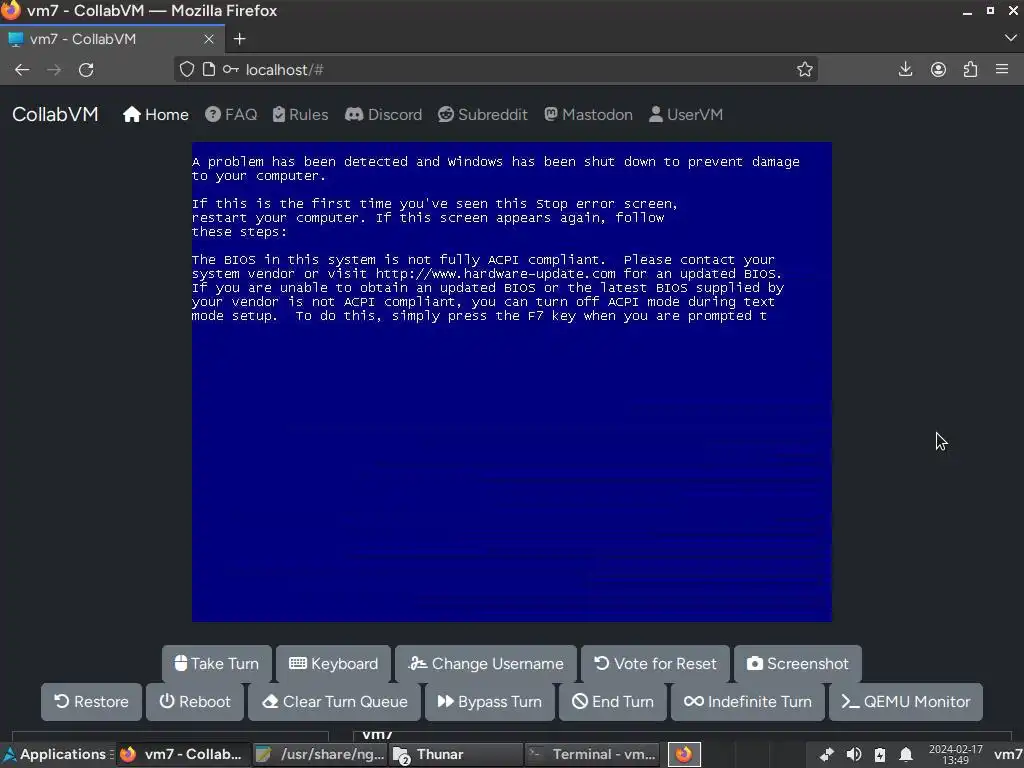Click the page info document icon

pos(208,69)
